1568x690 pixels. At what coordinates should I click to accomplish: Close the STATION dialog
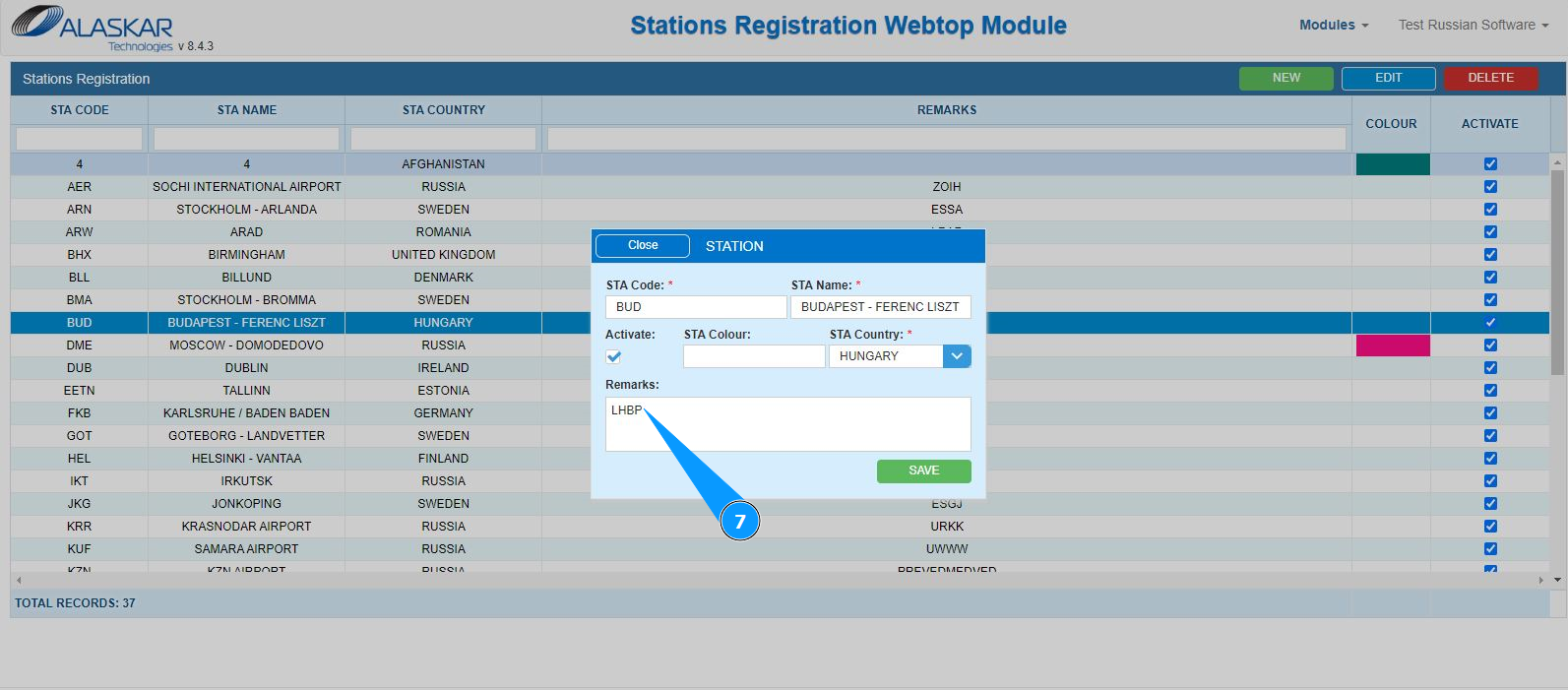coord(643,245)
